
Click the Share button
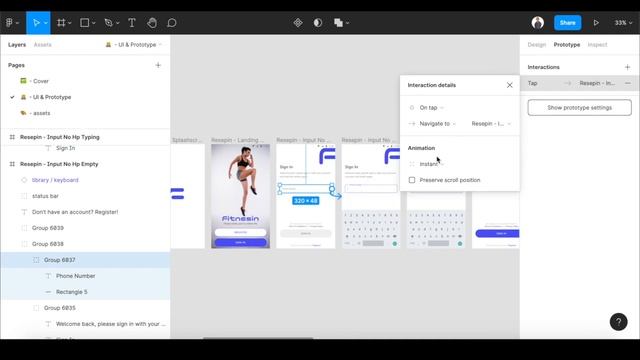(567, 23)
